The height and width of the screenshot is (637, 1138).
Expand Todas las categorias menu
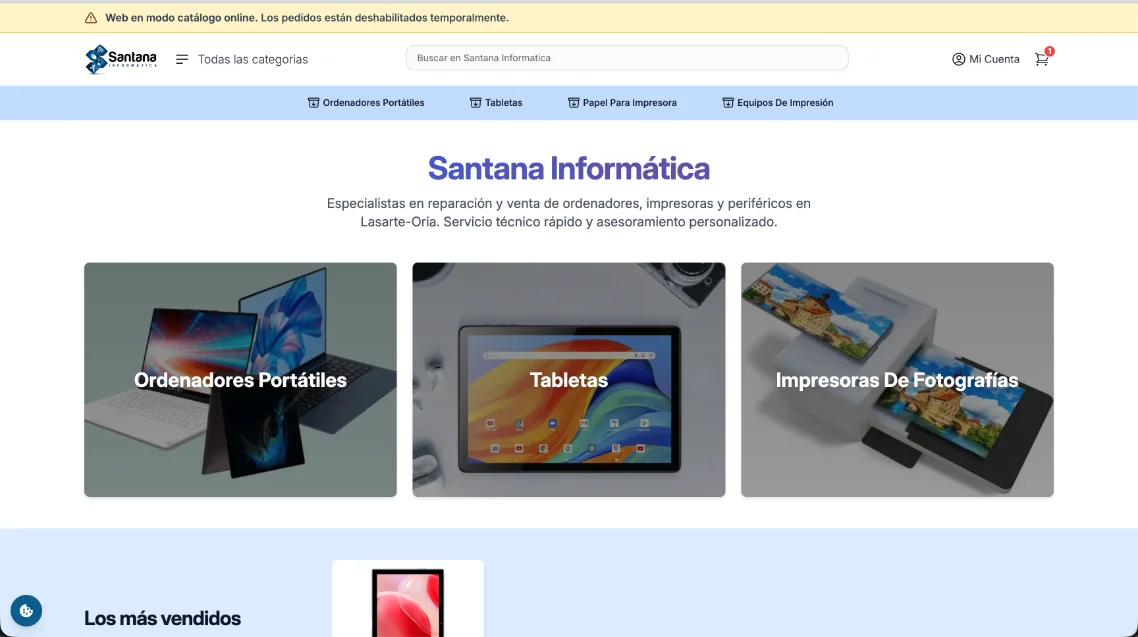(253, 59)
